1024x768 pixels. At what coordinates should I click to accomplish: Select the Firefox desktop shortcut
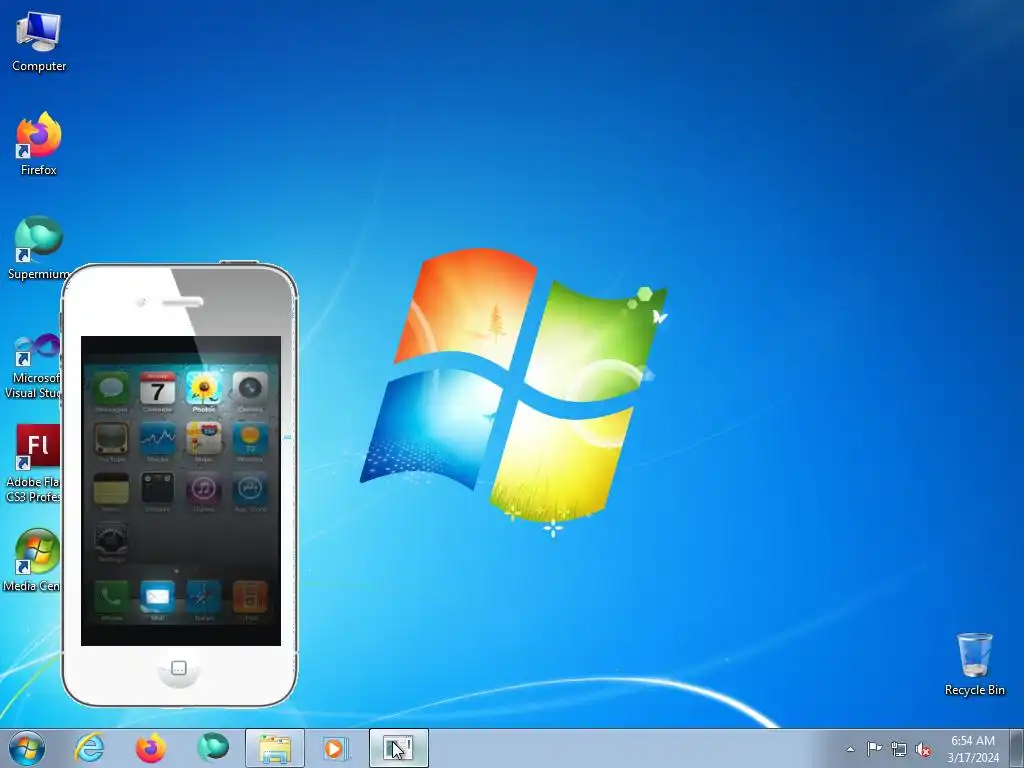pyautogui.click(x=39, y=144)
